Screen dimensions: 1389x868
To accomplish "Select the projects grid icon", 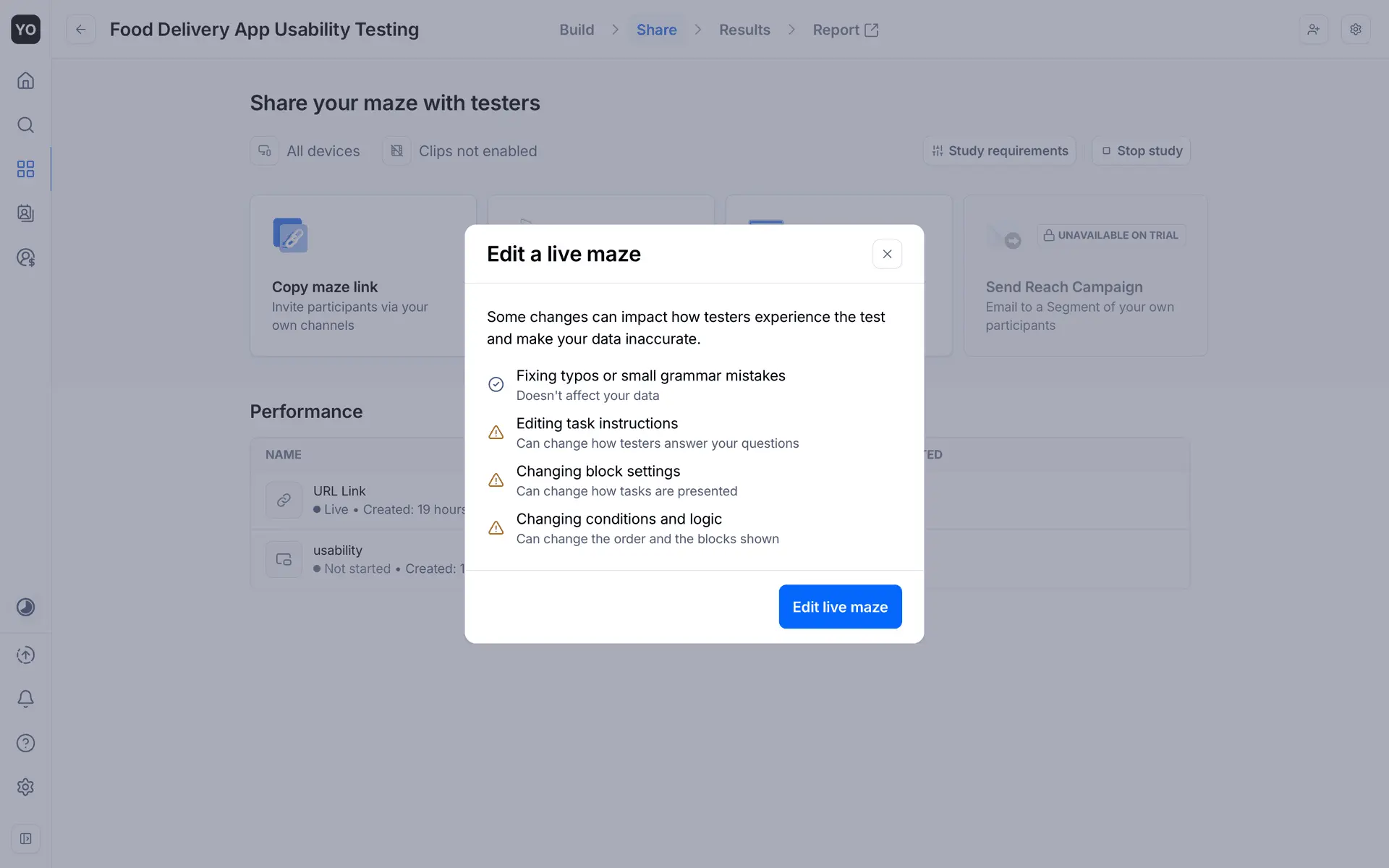I will (x=25, y=169).
